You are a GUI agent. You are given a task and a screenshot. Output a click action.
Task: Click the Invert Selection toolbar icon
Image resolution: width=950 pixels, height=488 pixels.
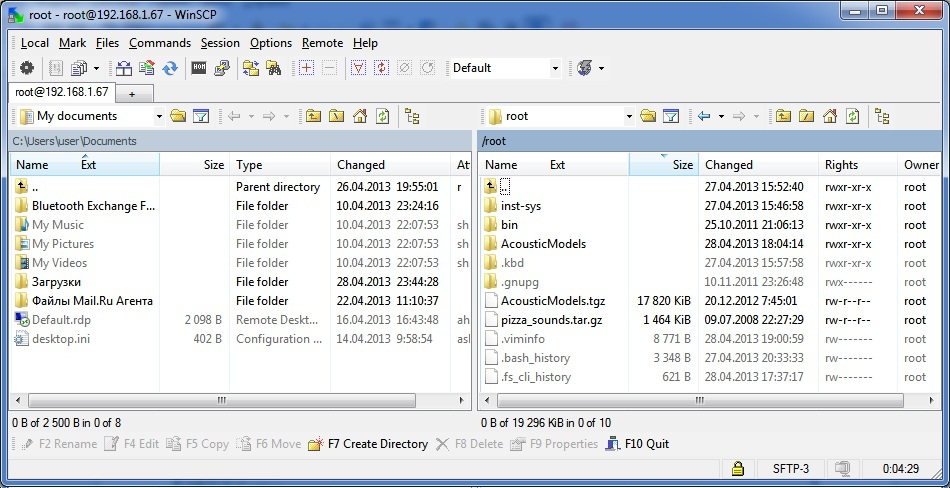pyautogui.click(x=382, y=68)
